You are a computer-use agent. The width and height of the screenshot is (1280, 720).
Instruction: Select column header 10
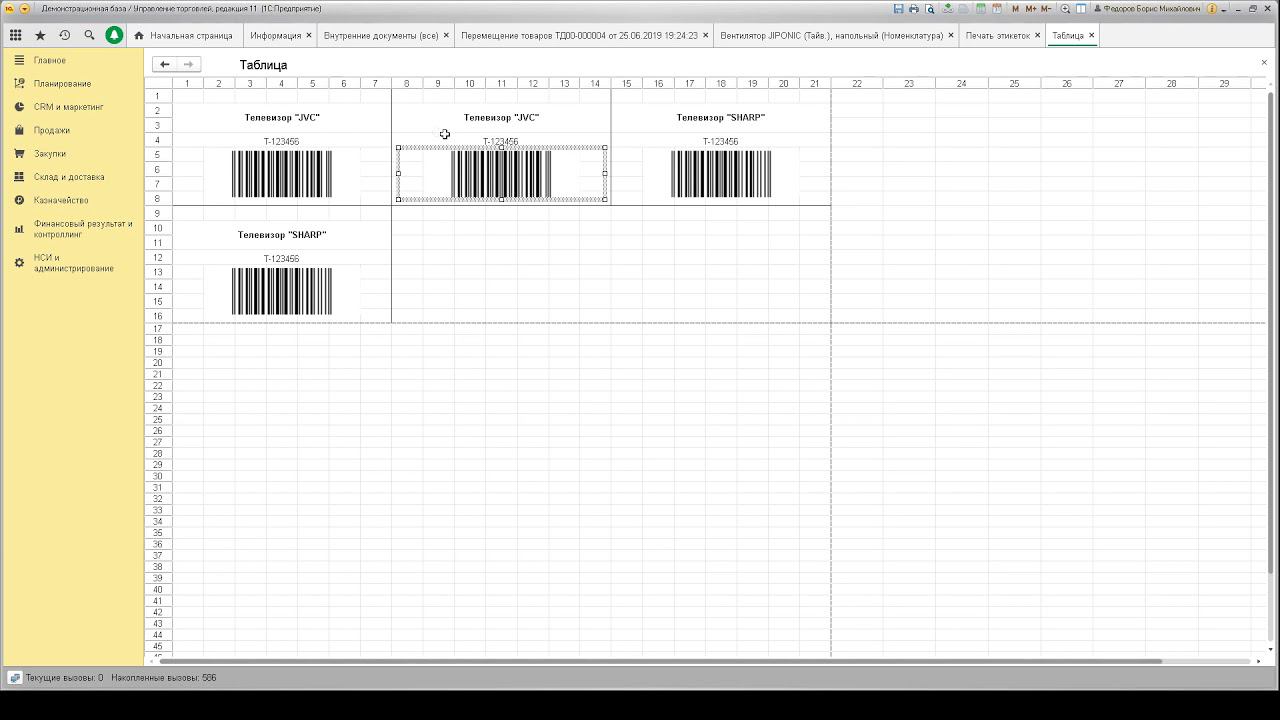pos(470,84)
